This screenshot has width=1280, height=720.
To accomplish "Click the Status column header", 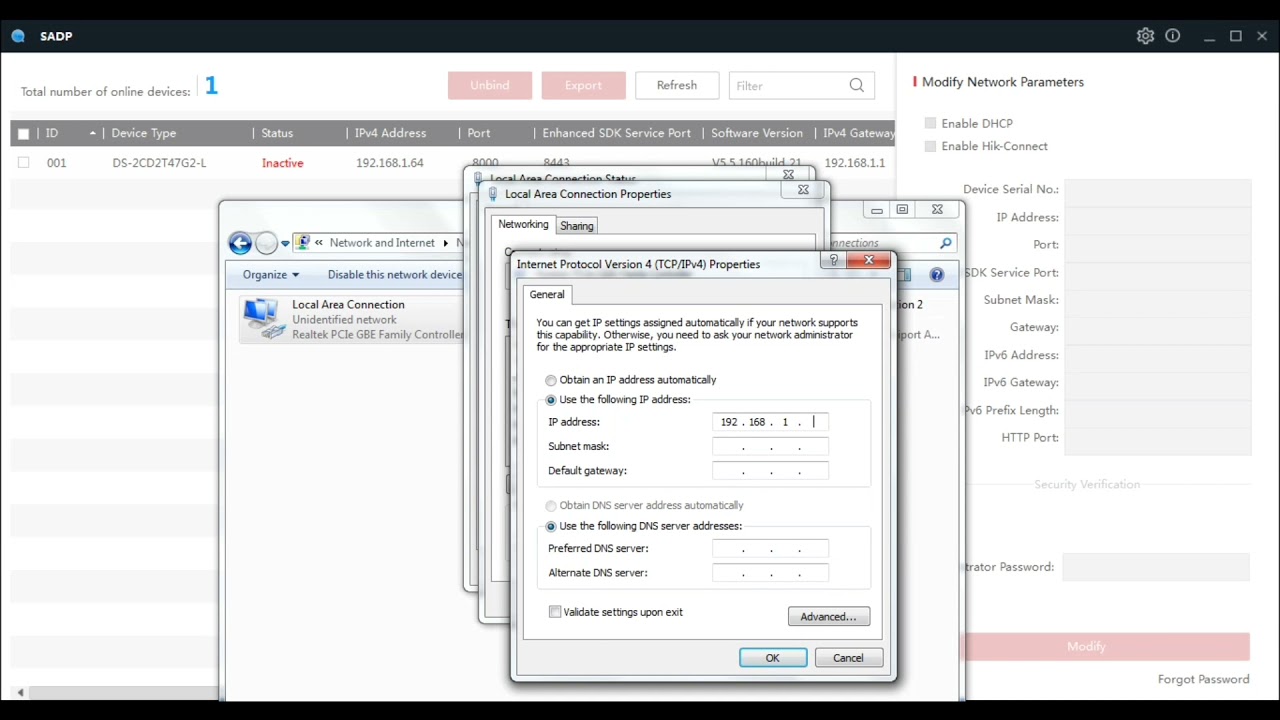I will tap(277, 133).
